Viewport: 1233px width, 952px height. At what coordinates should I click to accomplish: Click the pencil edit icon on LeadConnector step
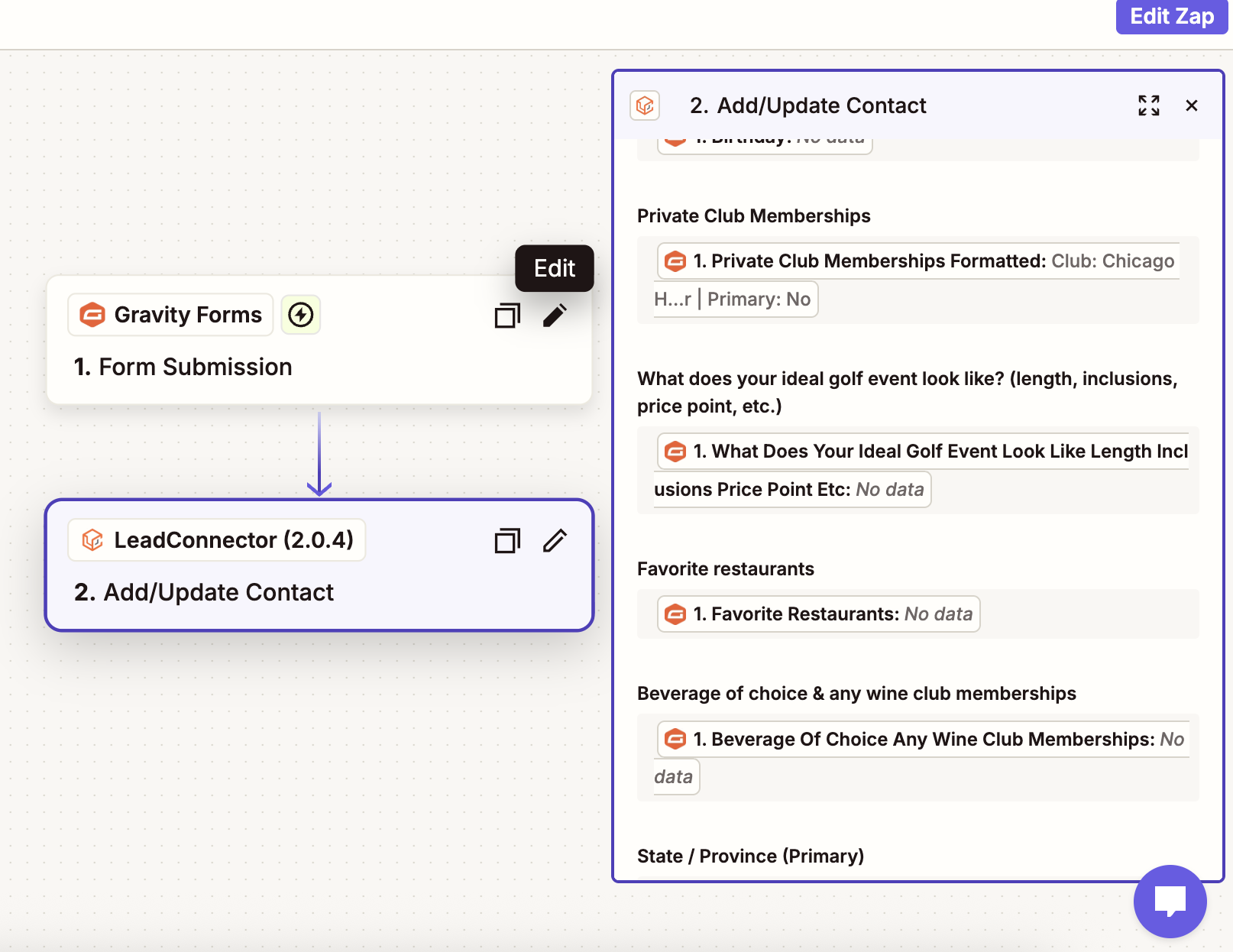[555, 540]
